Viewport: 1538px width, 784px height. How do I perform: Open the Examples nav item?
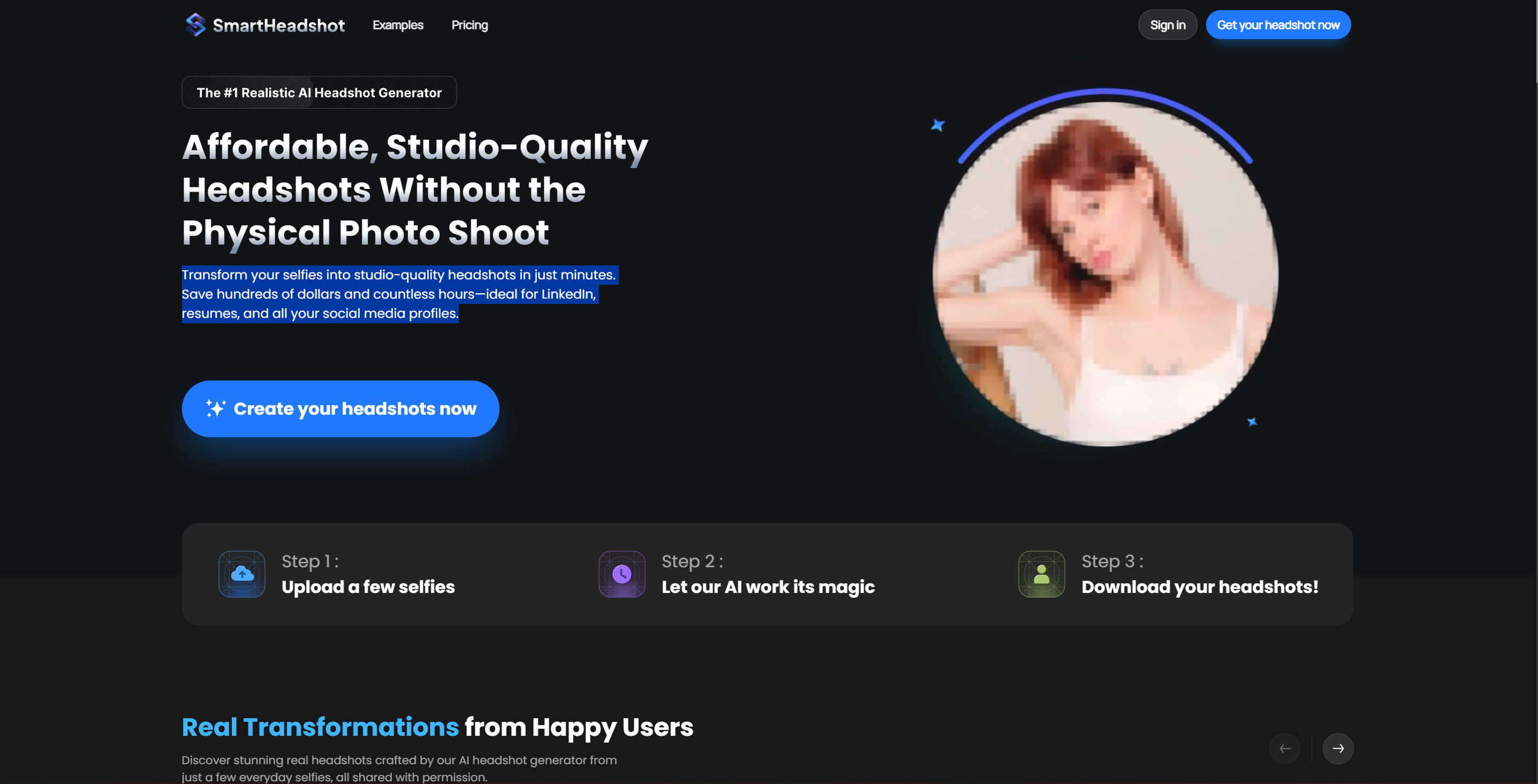coord(398,25)
